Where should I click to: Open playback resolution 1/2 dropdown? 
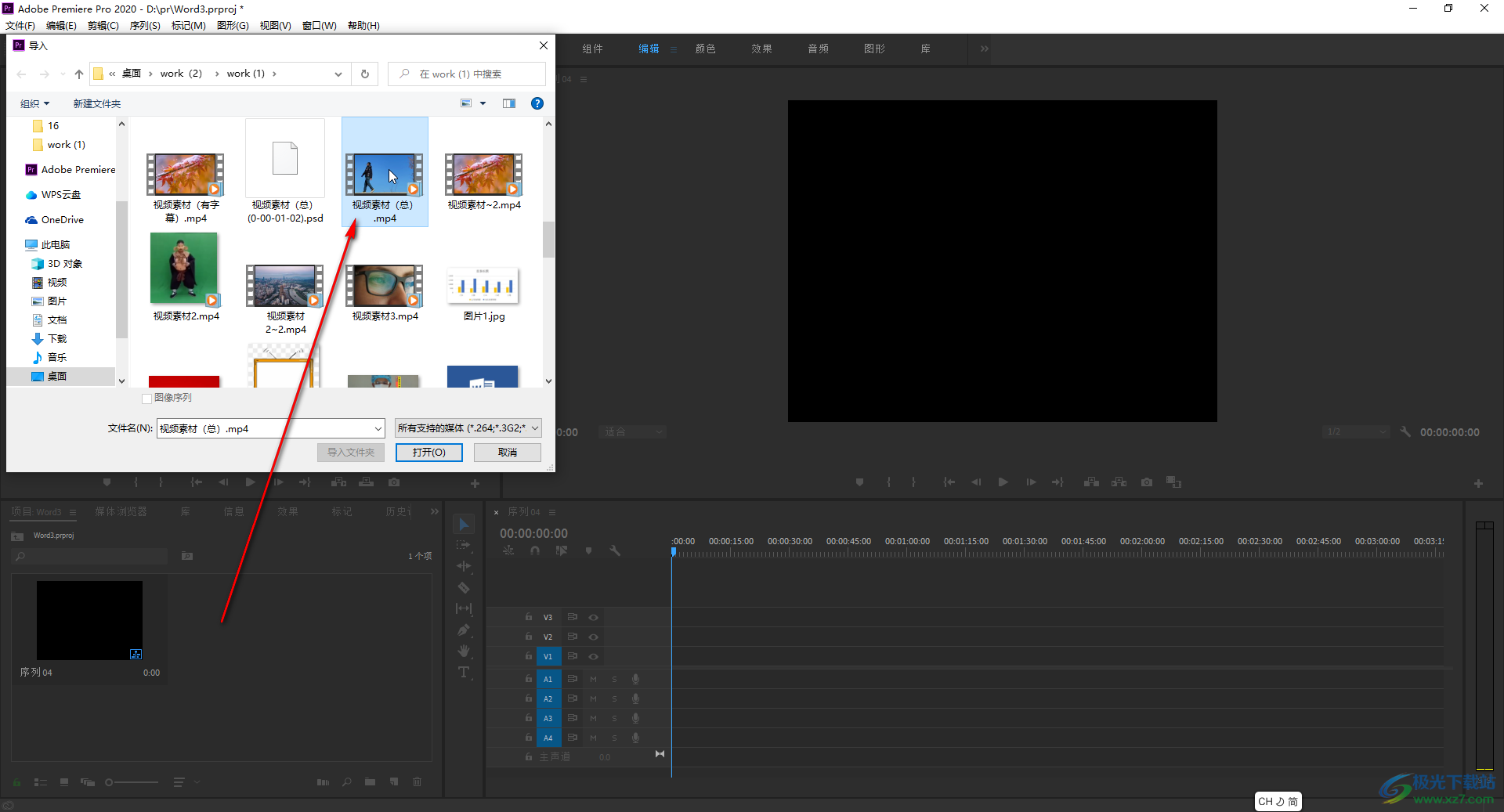1355,431
